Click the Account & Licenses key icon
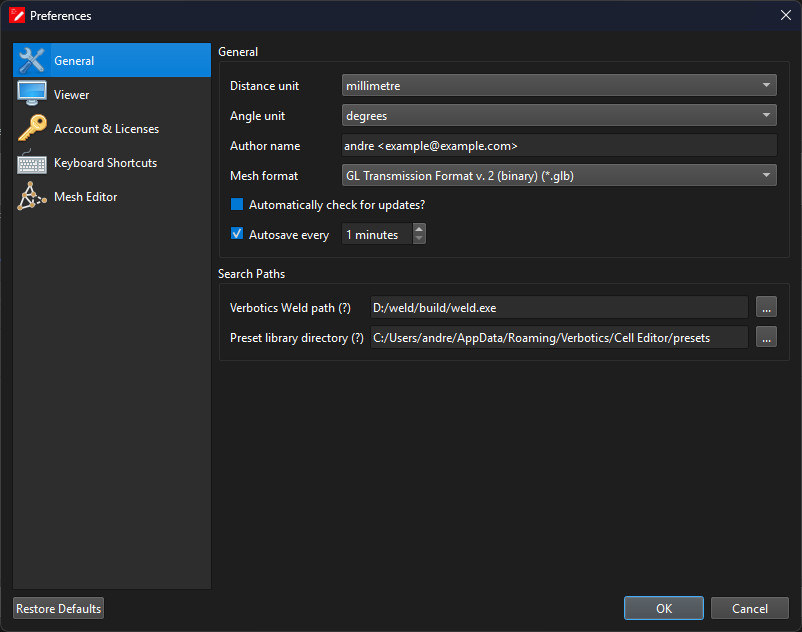Image resolution: width=802 pixels, height=632 pixels. [x=32, y=128]
